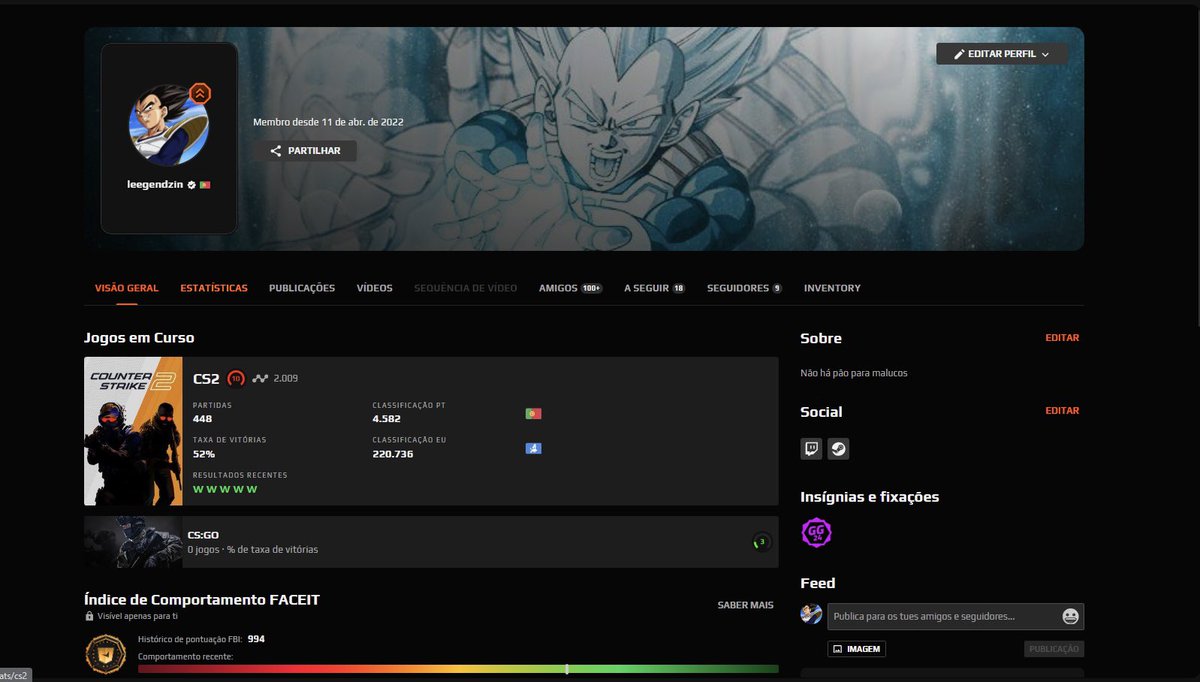Open the Vídeos tab
1200x682 pixels.
click(375, 288)
